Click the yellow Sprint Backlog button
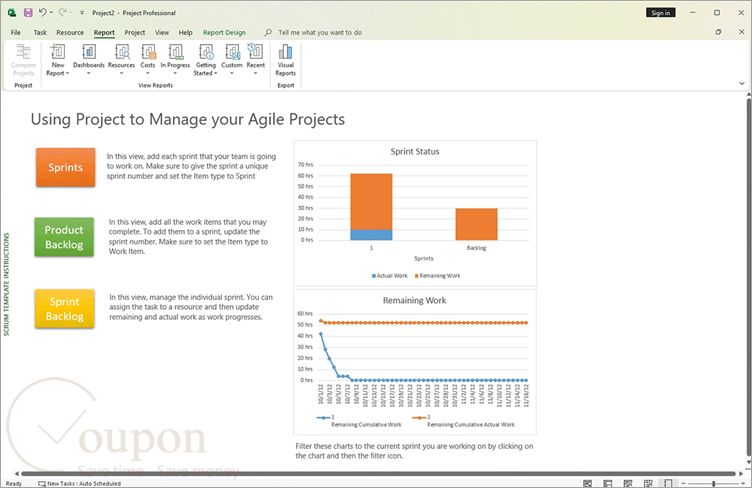This screenshot has width=752, height=488. click(64, 309)
